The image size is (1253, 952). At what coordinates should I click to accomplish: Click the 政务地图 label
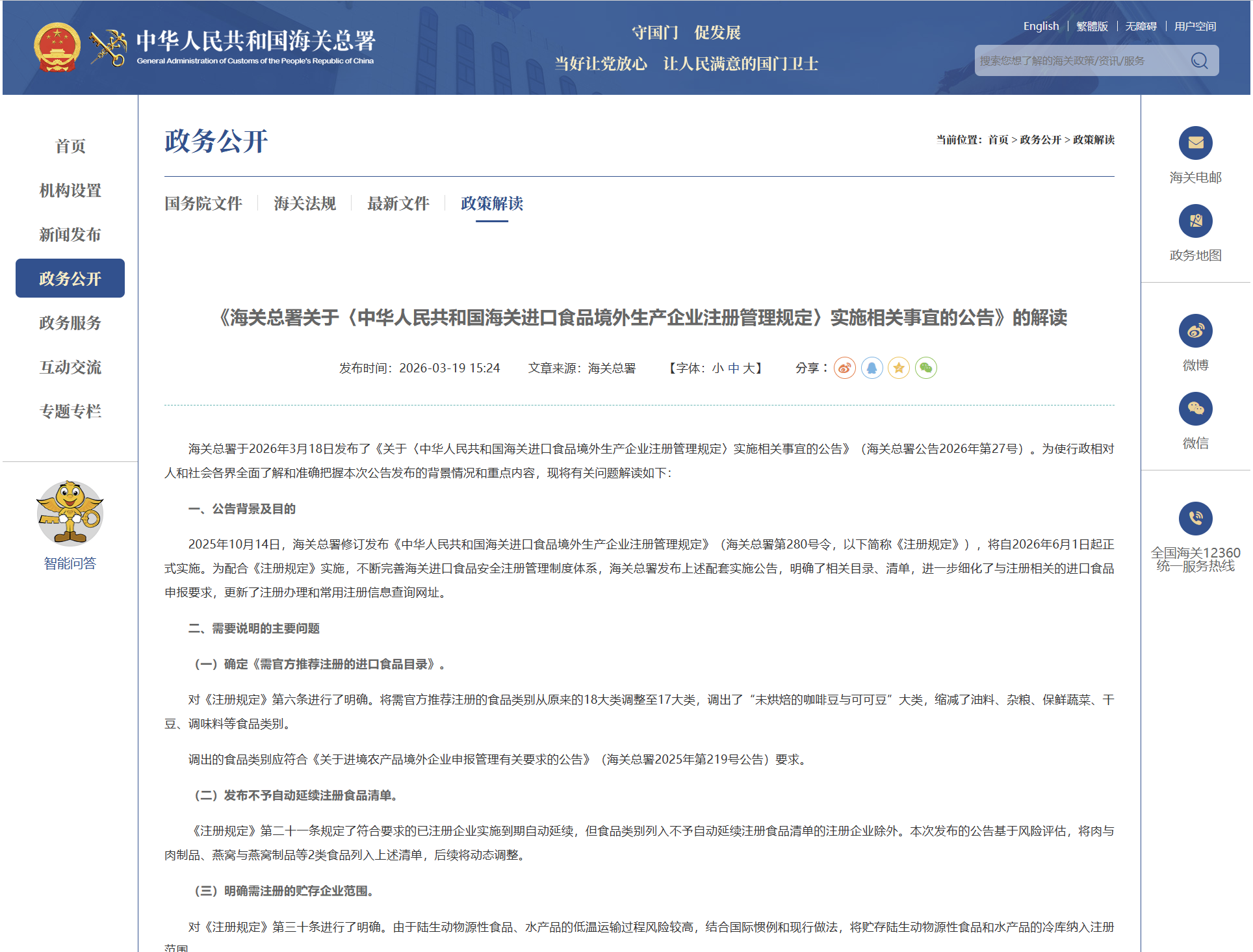[x=1195, y=255]
